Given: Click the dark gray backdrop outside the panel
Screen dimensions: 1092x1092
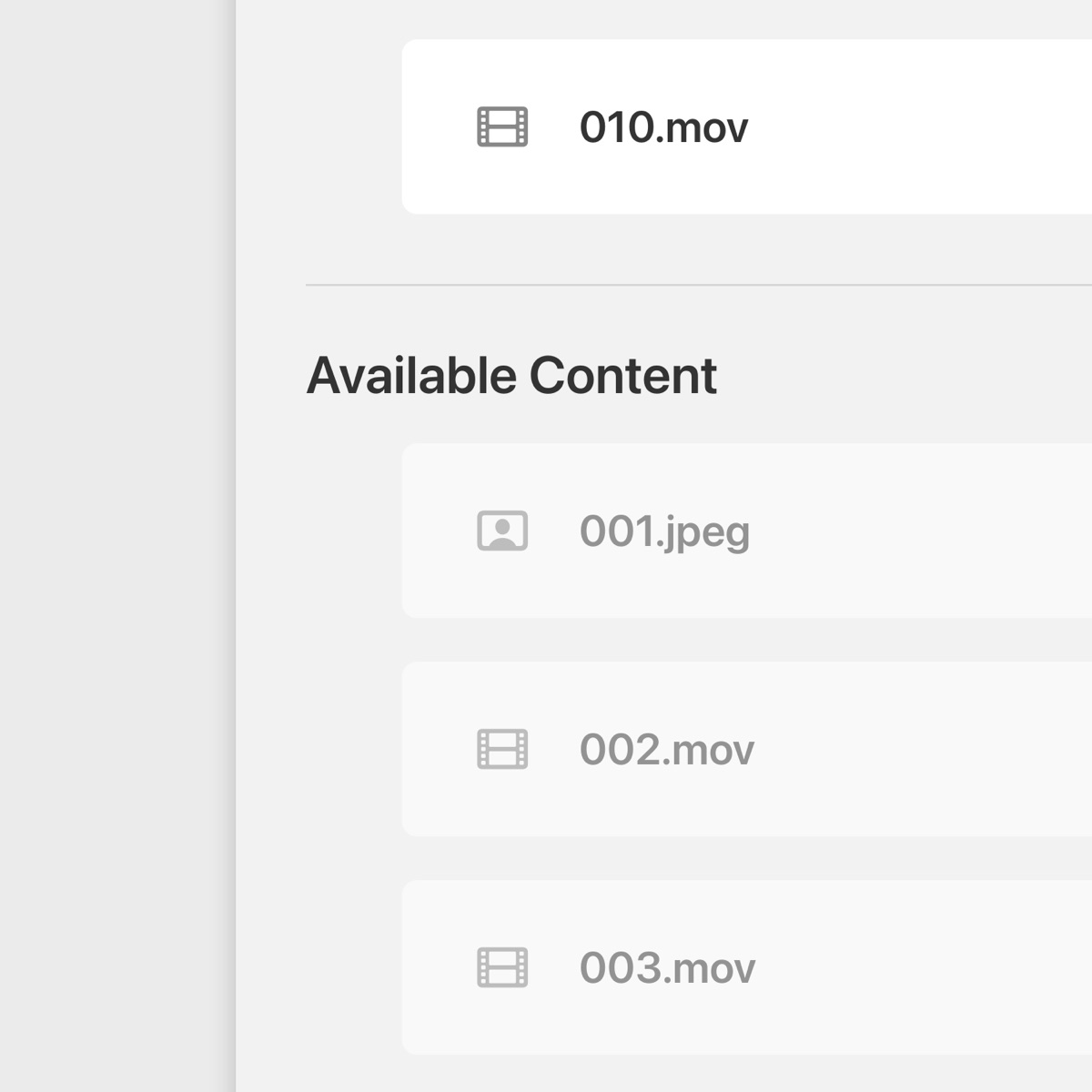Looking at the screenshot, I should point(114,546).
